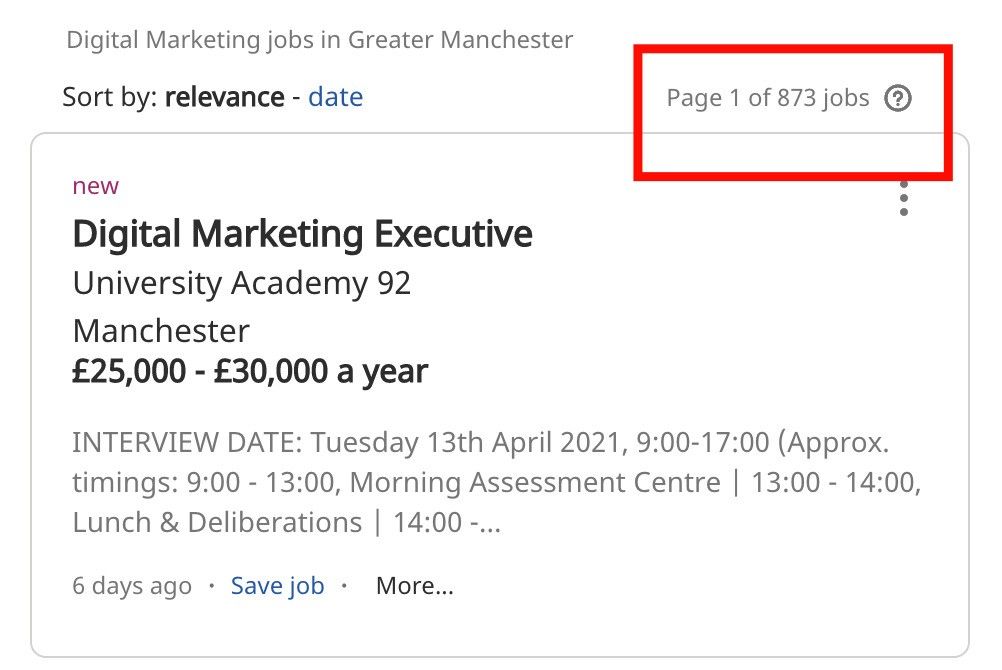The width and height of the screenshot is (1002, 670).
Task: Click 'Save job' under the listing
Action: click(277, 585)
